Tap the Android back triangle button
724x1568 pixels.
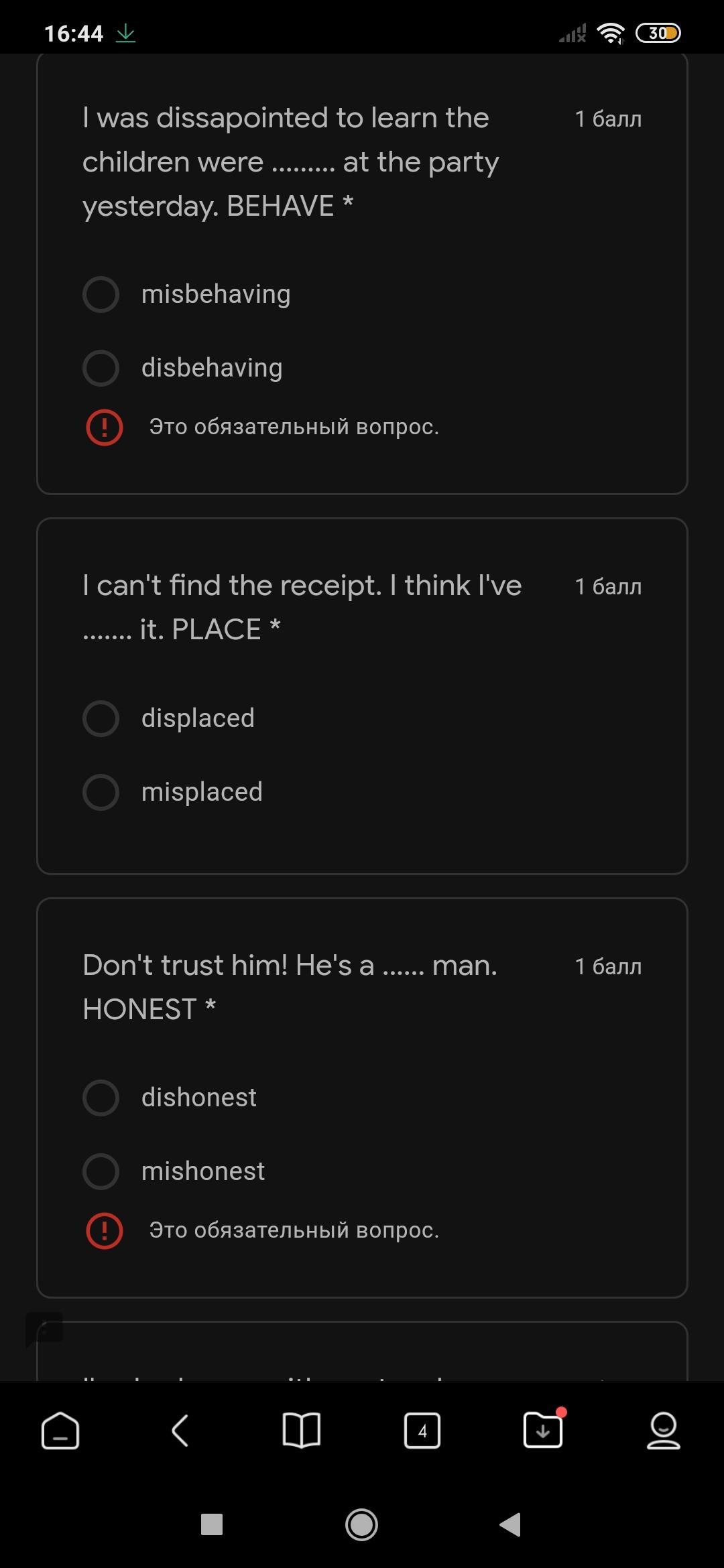pos(511,1524)
